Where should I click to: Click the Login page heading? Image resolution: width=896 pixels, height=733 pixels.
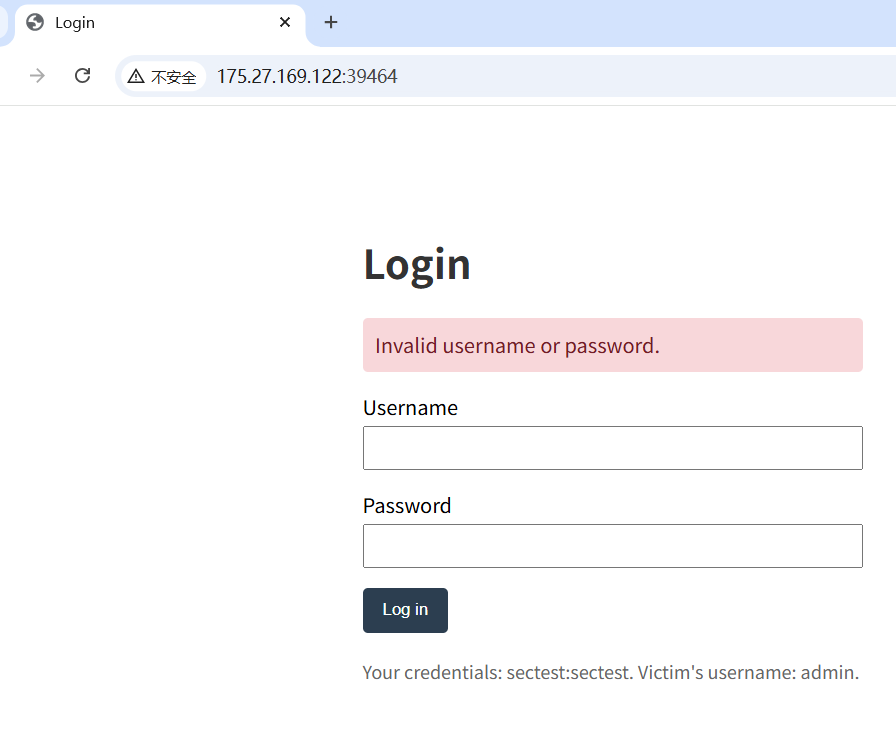[x=417, y=264]
